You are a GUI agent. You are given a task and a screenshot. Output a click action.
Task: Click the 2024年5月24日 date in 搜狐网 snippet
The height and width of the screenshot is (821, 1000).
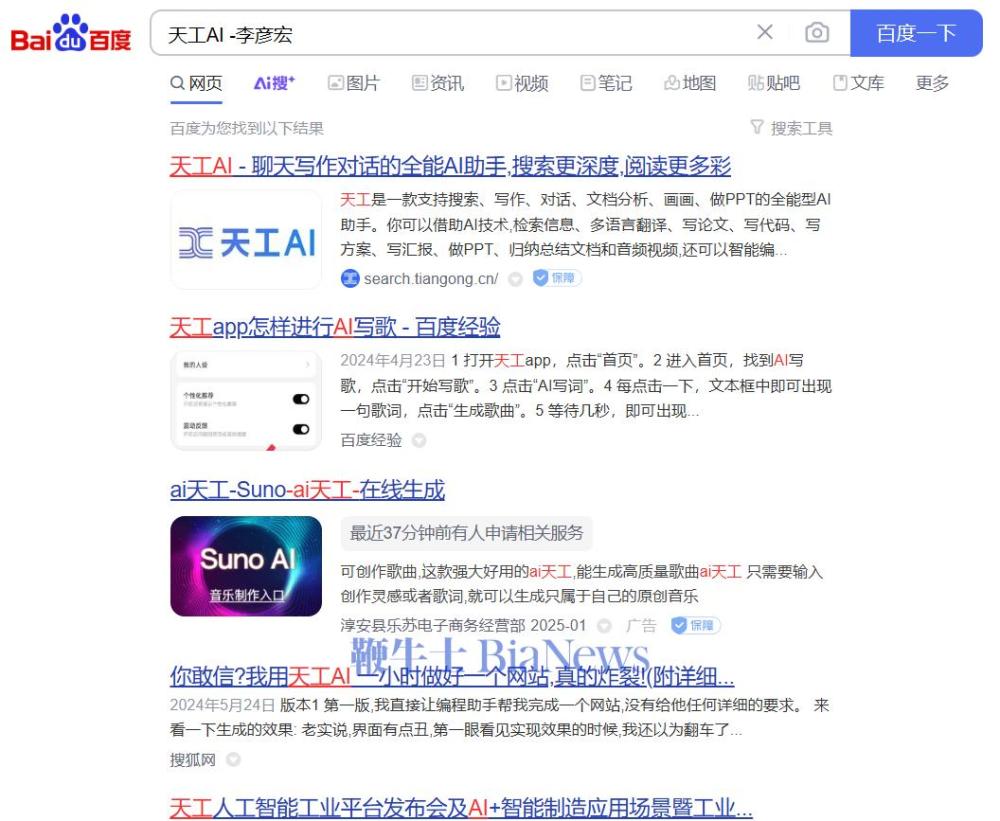tap(223, 705)
